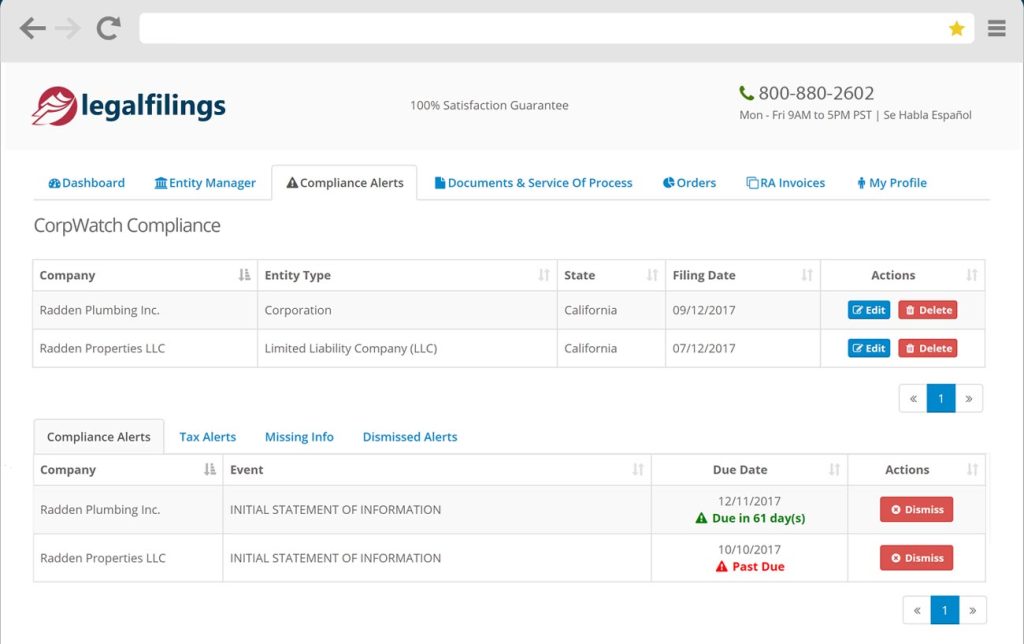The image size is (1024, 644).
Task: Delete the Radden Properties LLC entry
Action: pyautogui.click(x=927, y=348)
